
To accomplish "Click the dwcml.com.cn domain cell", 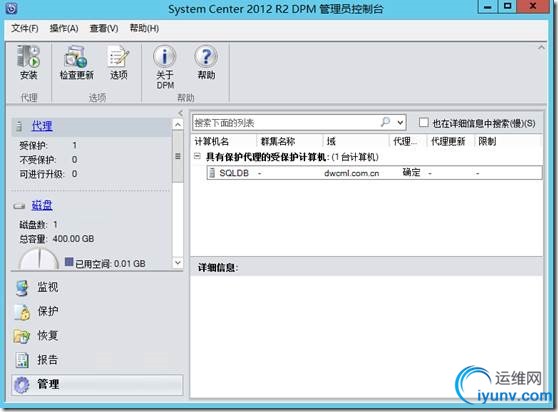I will (351, 173).
